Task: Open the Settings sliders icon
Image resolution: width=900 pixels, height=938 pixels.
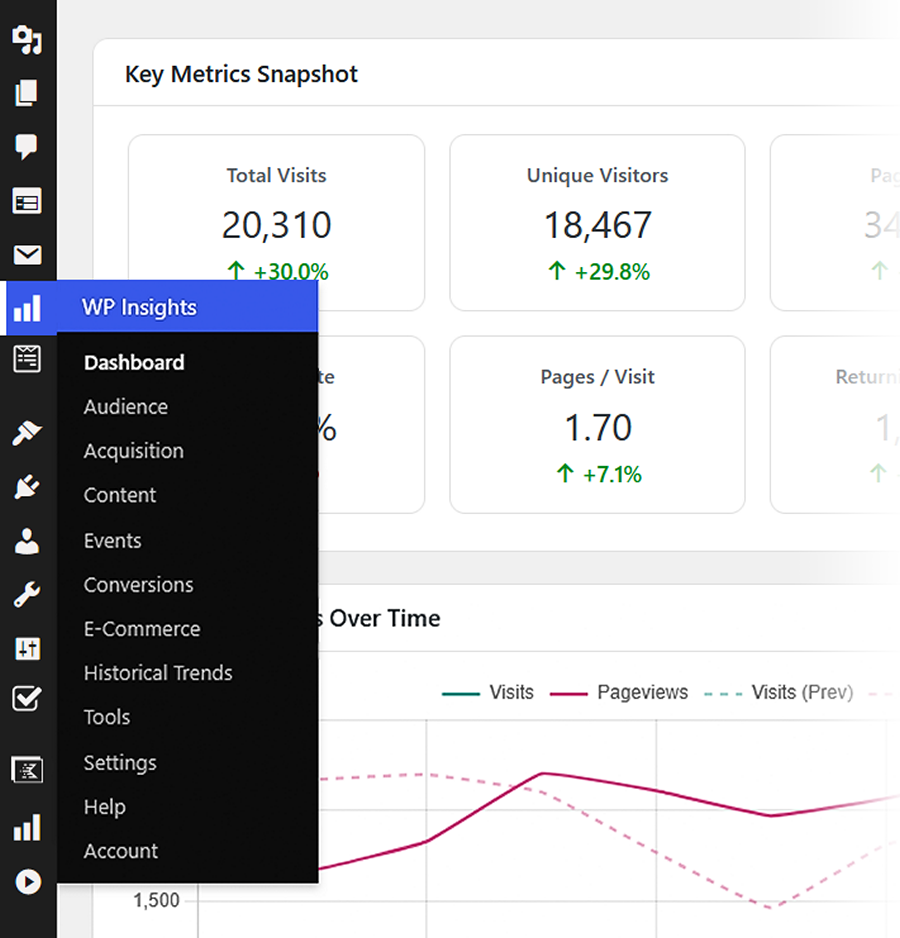Action: coord(27,648)
